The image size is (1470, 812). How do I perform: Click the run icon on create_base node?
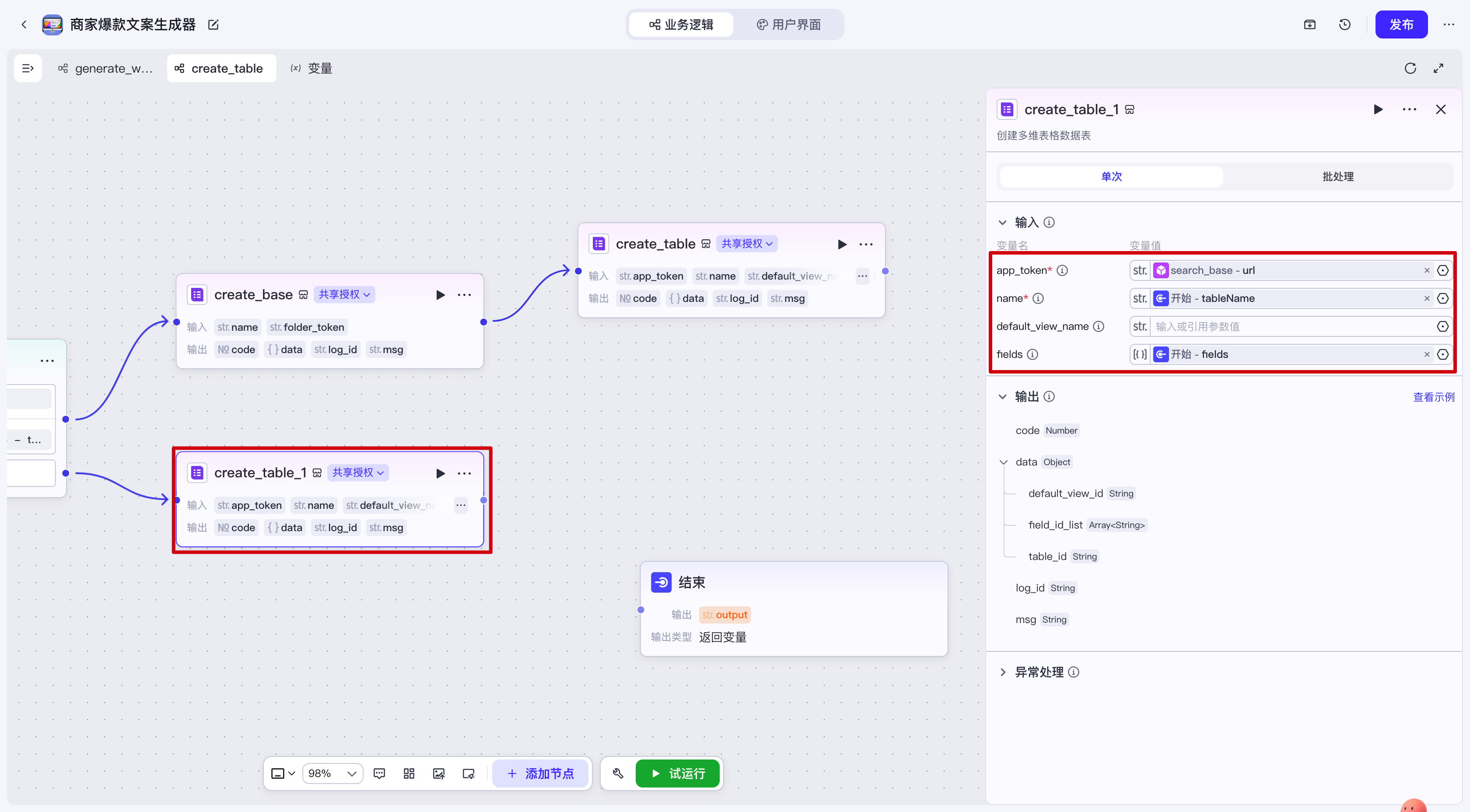click(x=440, y=295)
